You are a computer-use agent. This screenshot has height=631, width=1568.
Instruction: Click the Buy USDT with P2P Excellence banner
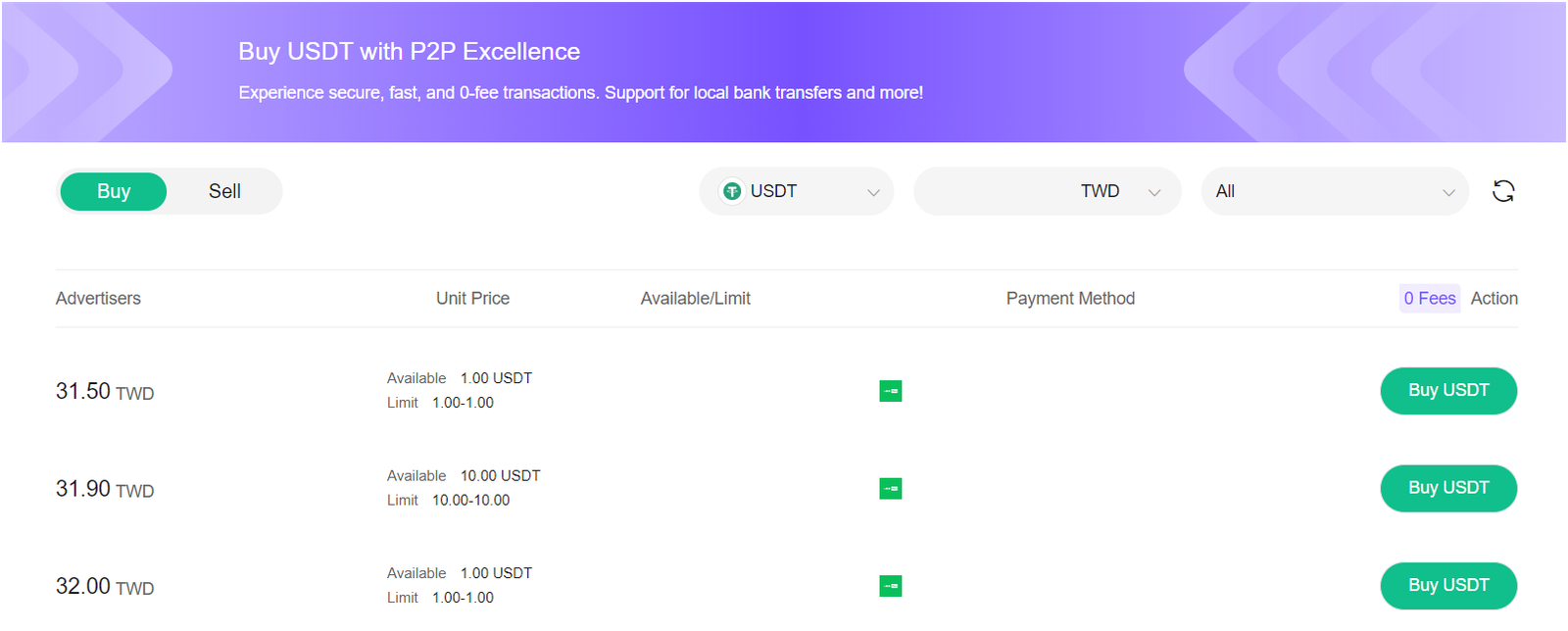click(x=408, y=51)
